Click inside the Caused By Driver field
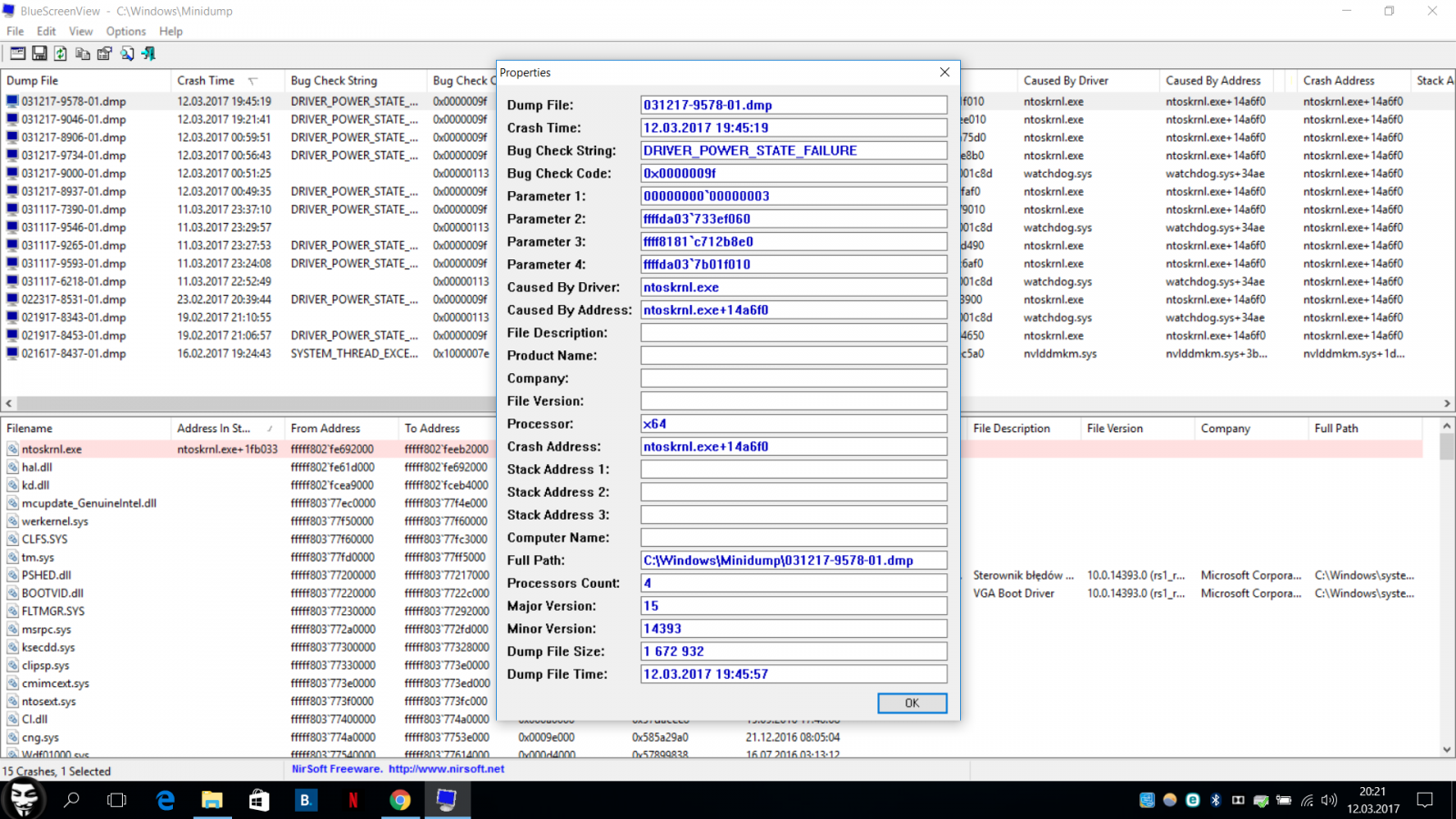Screen dimensions: 1456x819 coord(794,287)
